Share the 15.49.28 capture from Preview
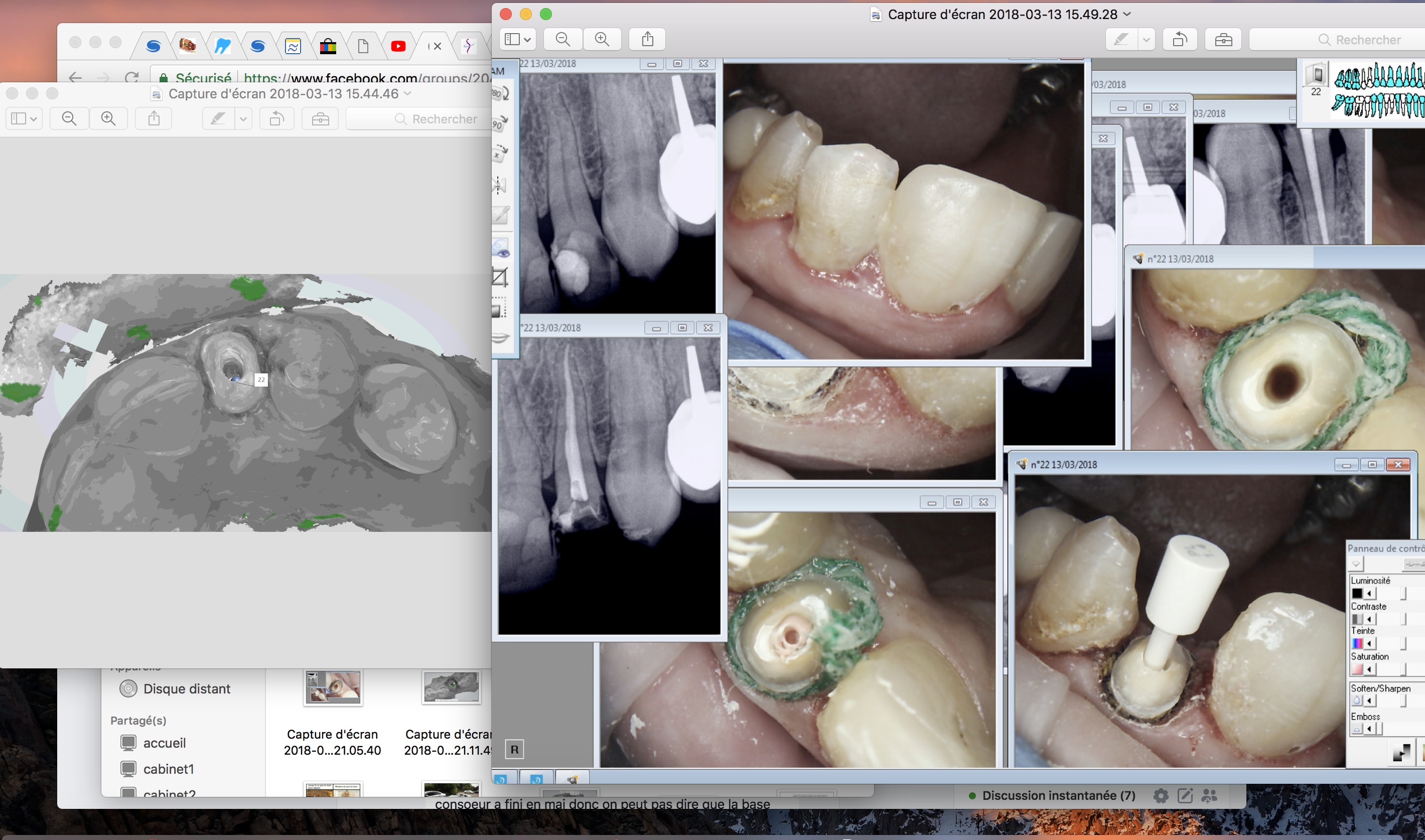This screenshot has height=840, width=1425. pos(647,39)
